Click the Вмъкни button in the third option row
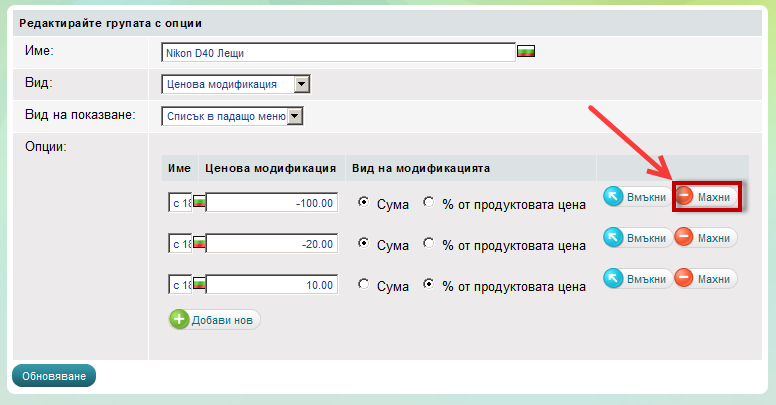This screenshot has width=776, height=405. (635, 278)
